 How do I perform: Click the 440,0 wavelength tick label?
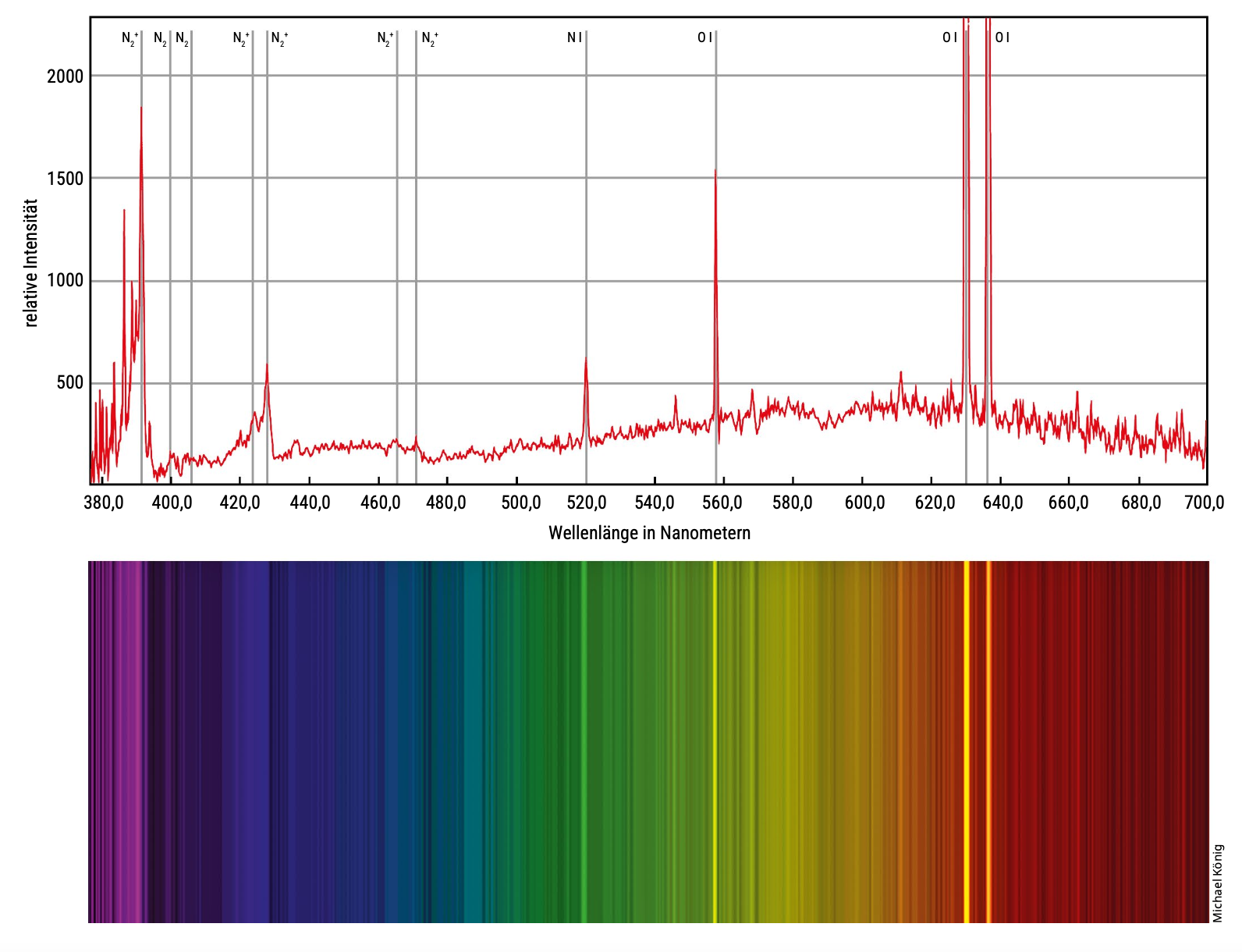point(310,503)
